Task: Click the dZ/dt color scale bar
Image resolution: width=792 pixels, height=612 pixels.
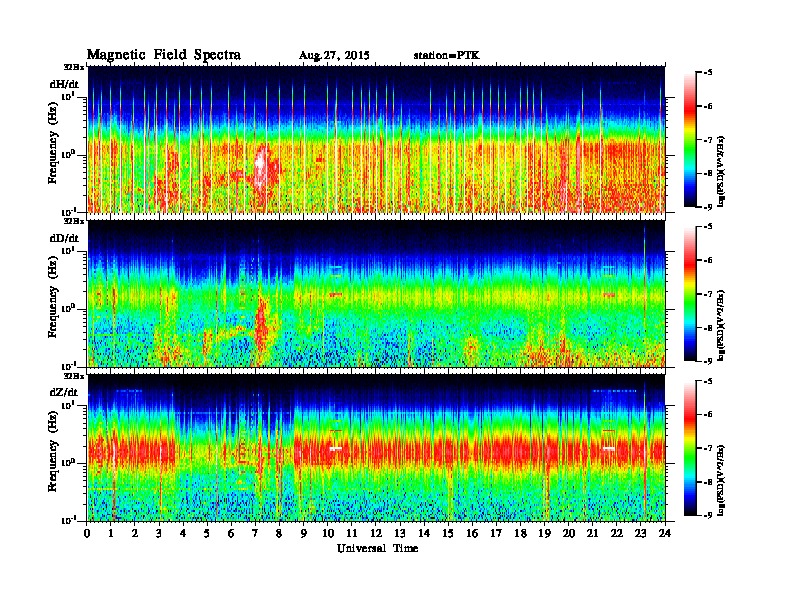Action: (x=690, y=448)
